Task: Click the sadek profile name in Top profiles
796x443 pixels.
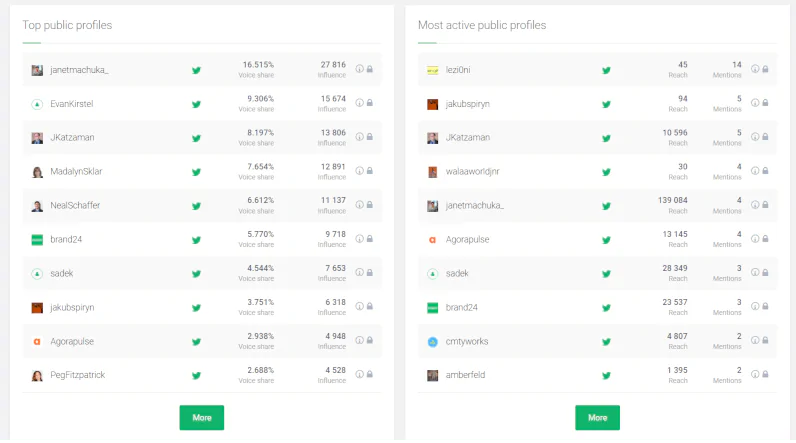Action: [x=62, y=274]
